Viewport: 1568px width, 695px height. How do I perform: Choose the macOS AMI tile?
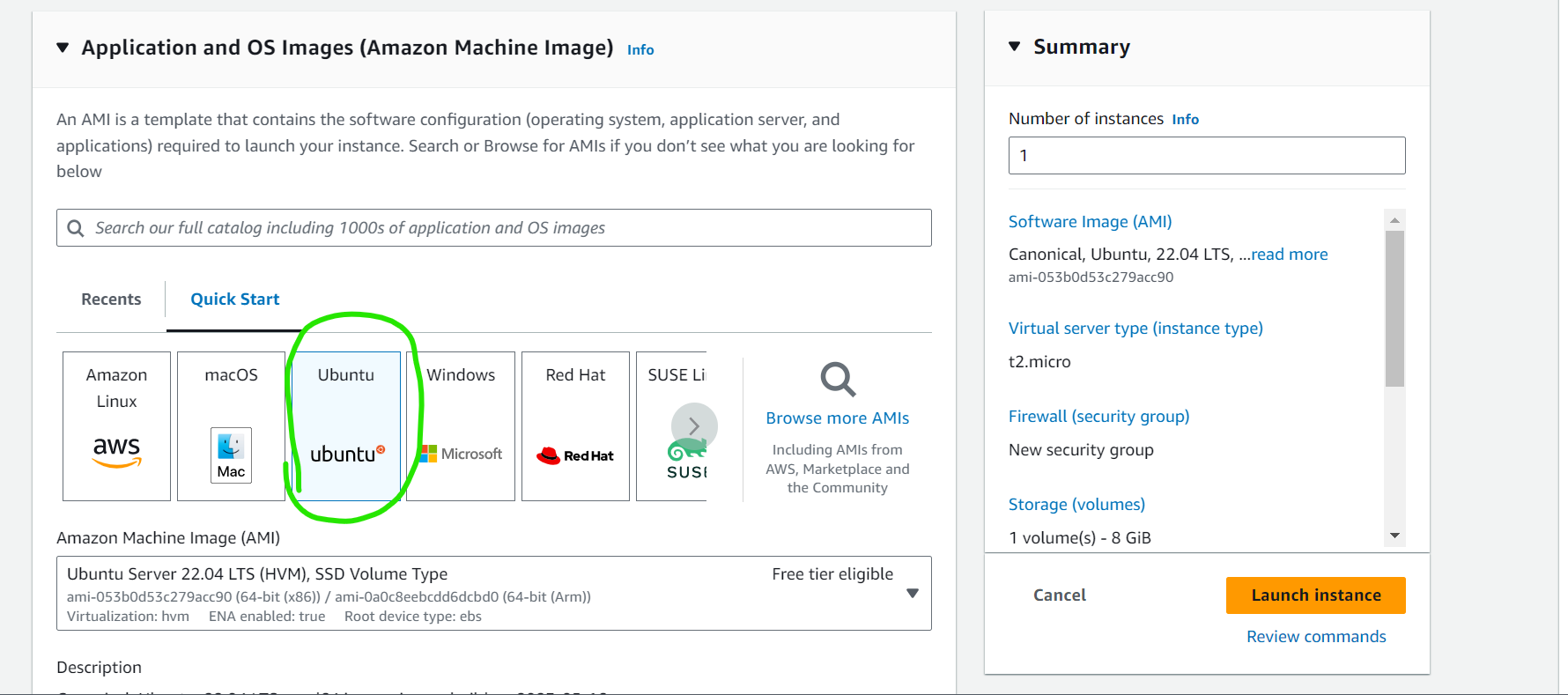pos(231,426)
